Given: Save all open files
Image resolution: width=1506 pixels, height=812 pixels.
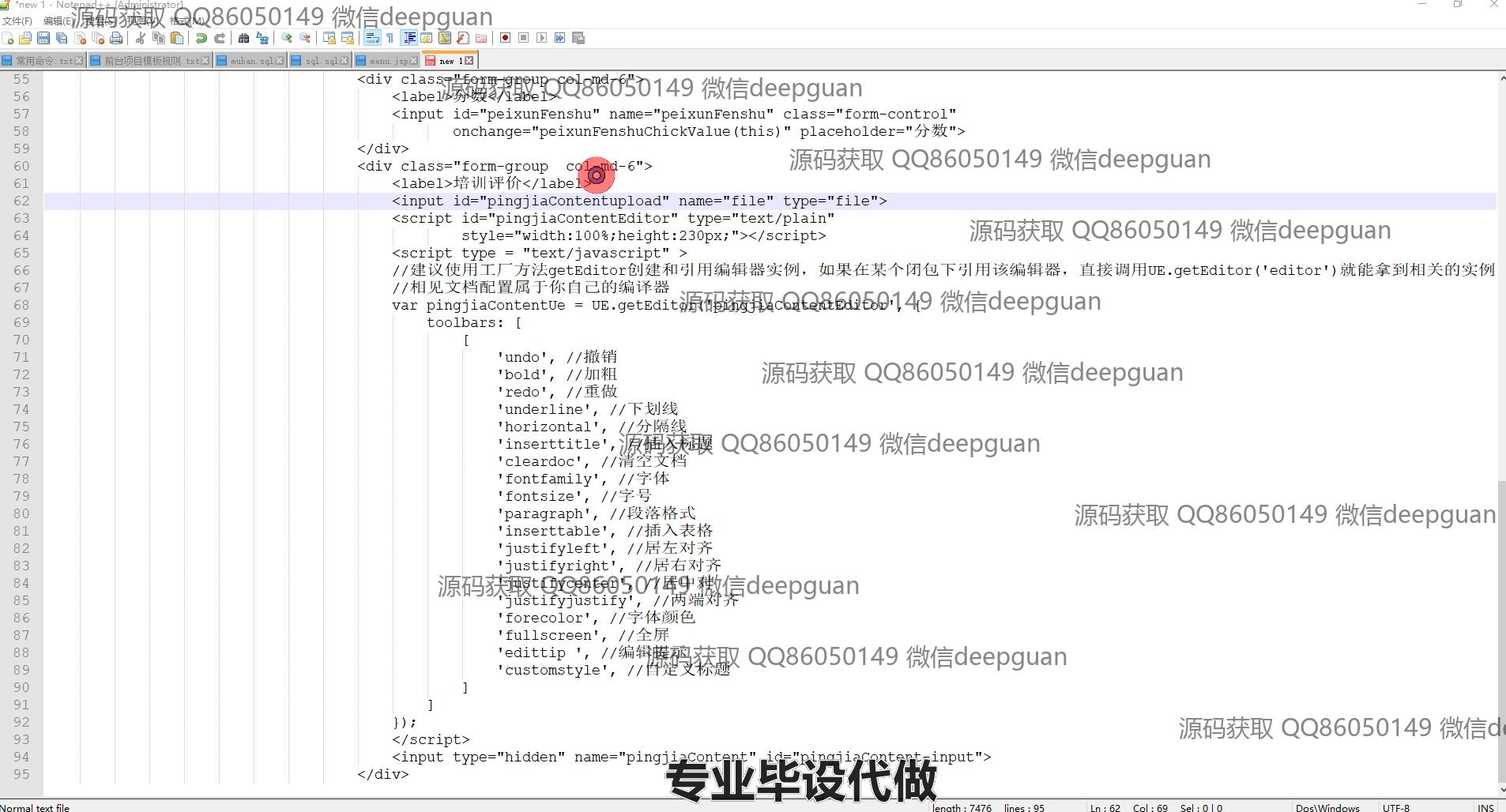Looking at the screenshot, I should point(60,38).
